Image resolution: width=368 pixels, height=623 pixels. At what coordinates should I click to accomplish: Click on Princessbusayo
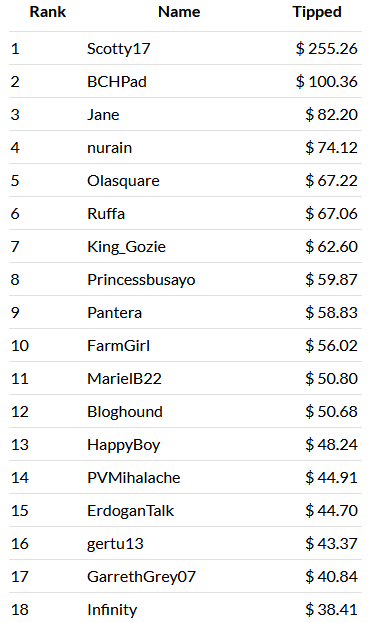tap(141, 280)
